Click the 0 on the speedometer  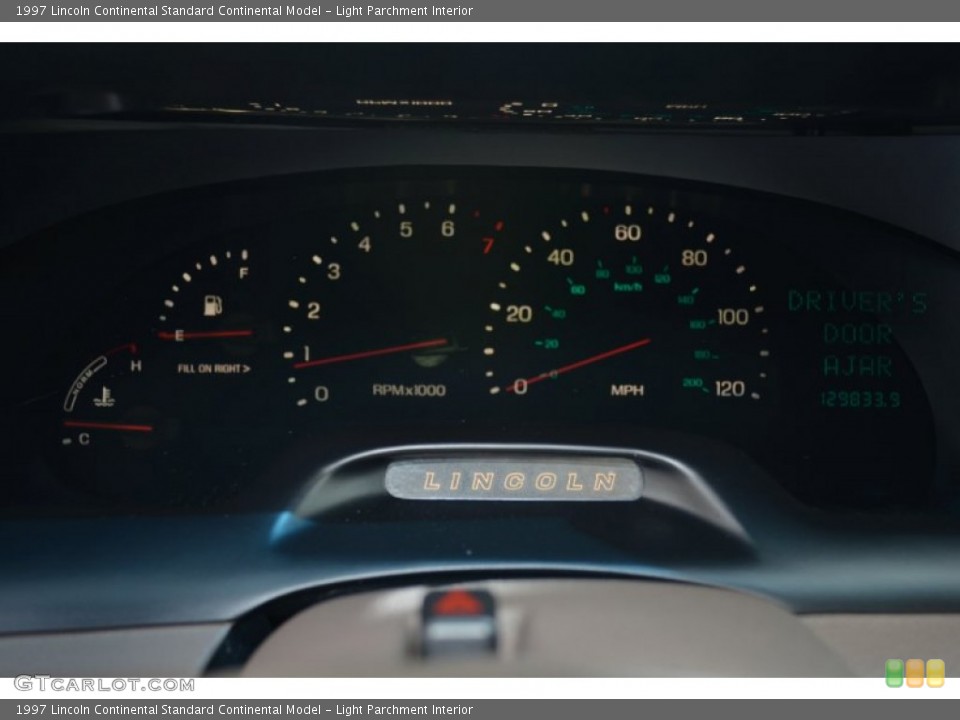(x=520, y=387)
